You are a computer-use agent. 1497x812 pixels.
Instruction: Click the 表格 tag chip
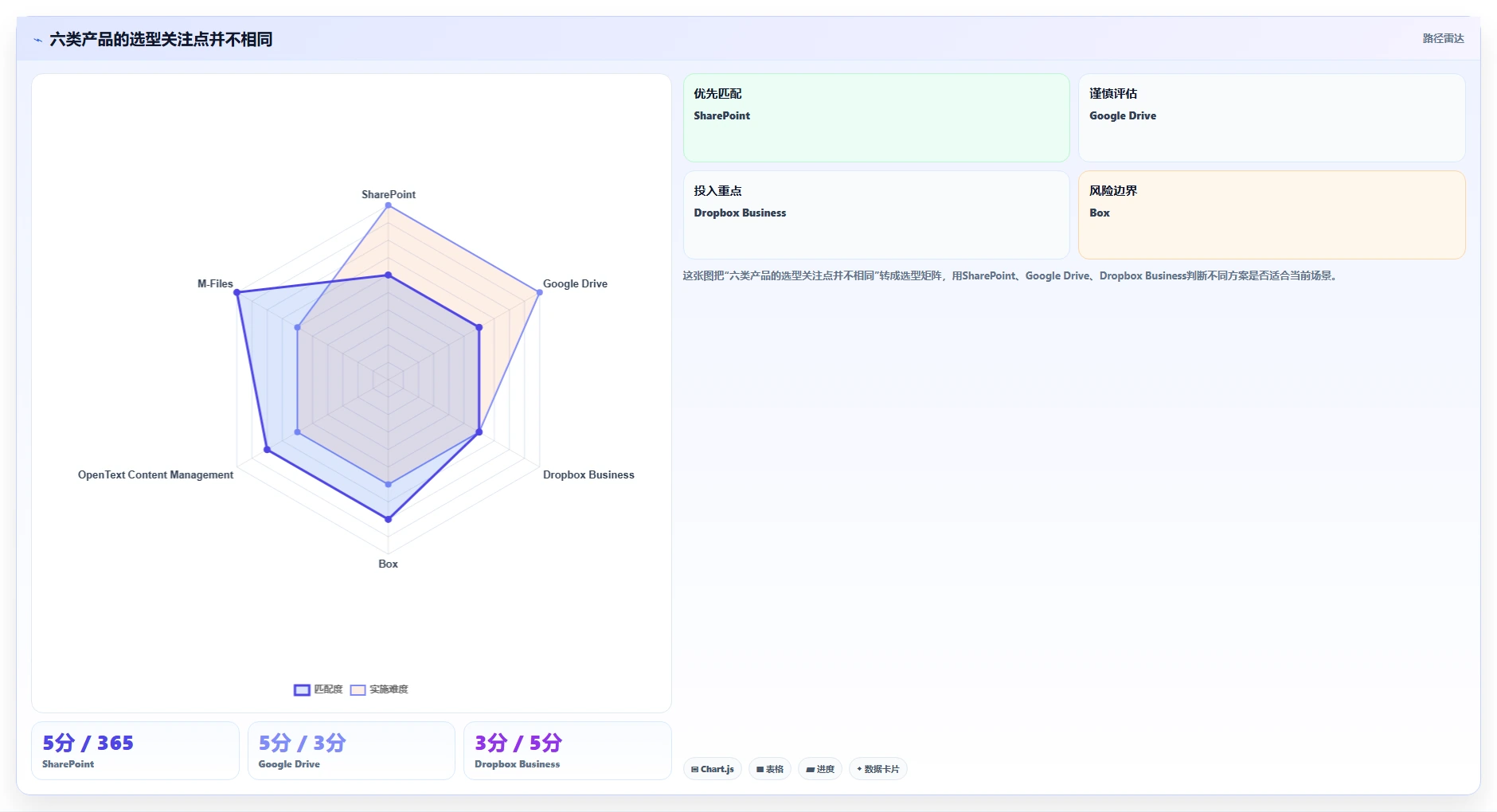pos(770,769)
